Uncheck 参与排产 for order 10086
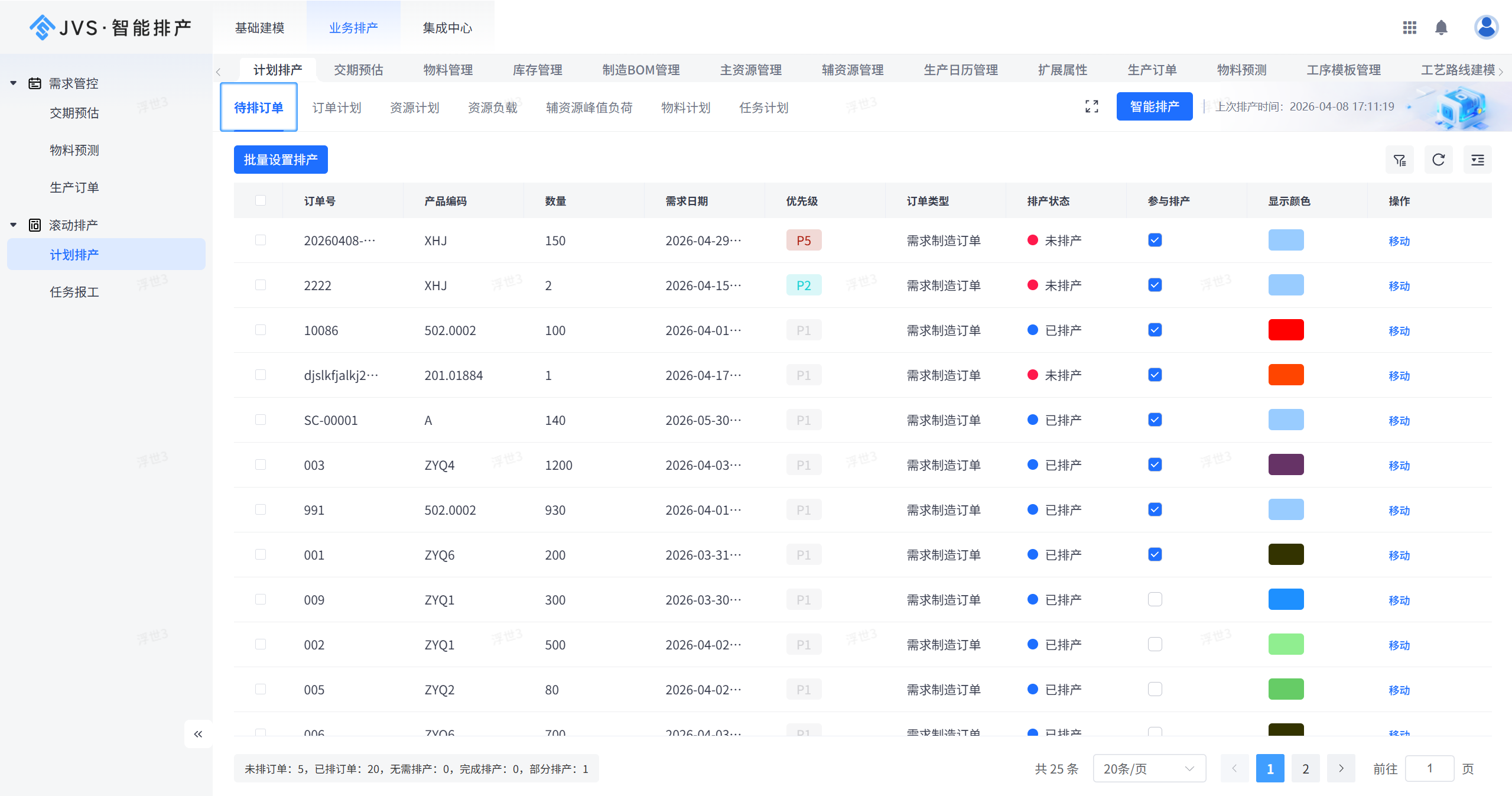The height and width of the screenshot is (796, 1512). tap(1155, 330)
